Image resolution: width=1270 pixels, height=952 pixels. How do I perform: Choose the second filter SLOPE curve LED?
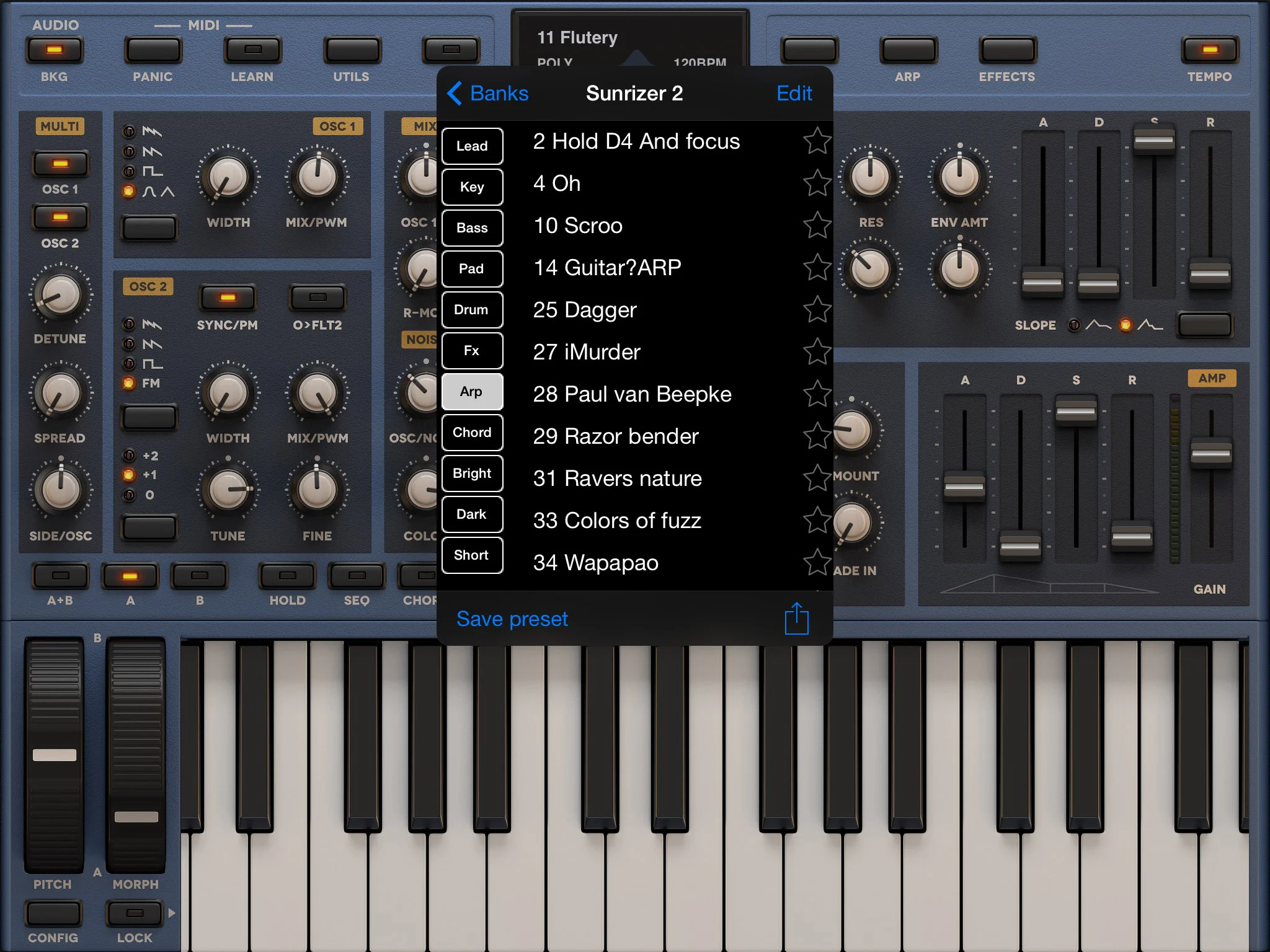tap(1126, 325)
